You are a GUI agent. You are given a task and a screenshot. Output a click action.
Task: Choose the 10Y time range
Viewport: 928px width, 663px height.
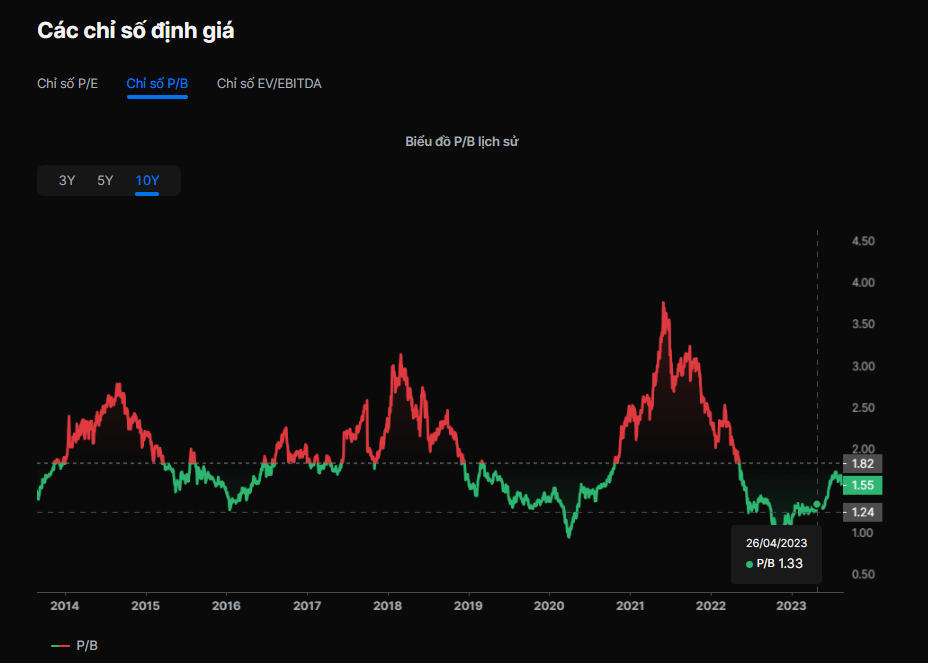[x=147, y=181]
